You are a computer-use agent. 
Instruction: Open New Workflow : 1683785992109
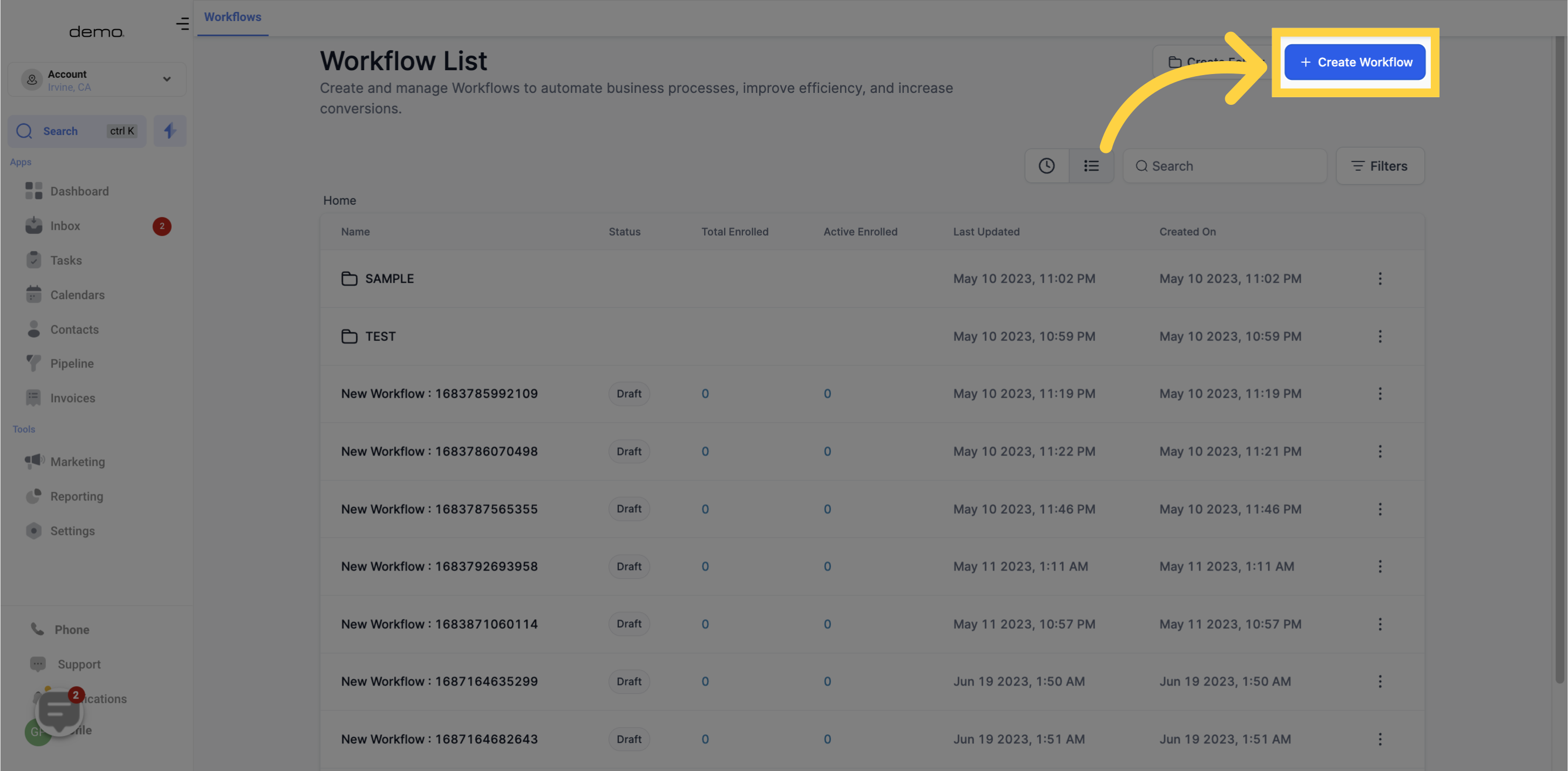[x=440, y=394]
